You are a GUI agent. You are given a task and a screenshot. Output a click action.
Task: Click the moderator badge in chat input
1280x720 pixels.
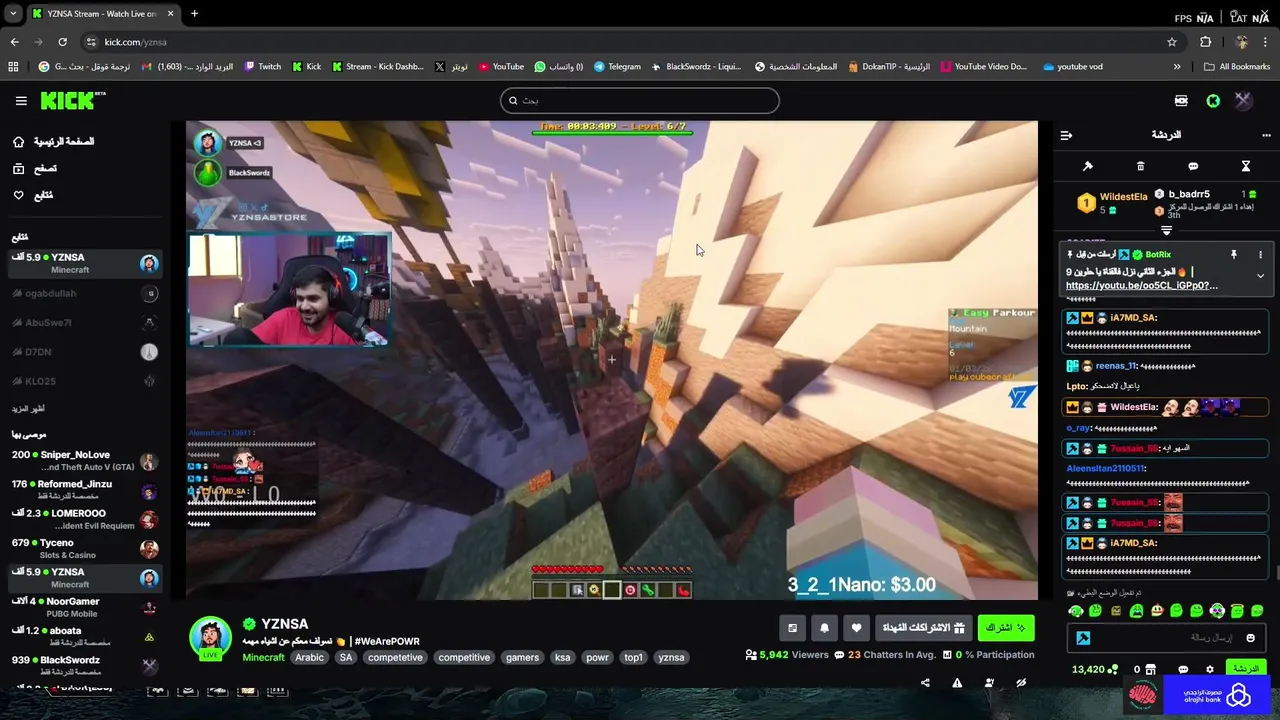(x=1083, y=638)
